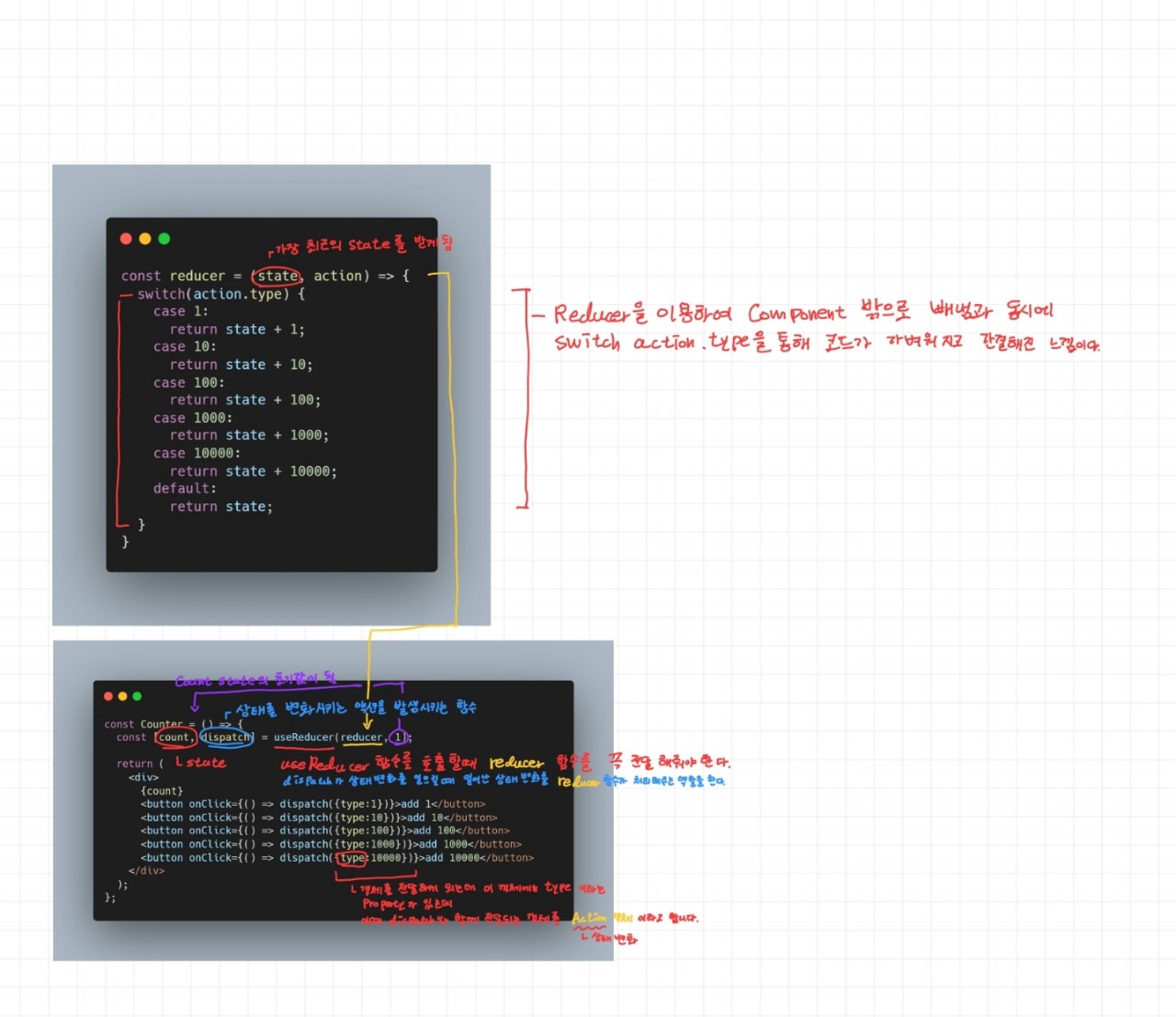The height and width of the screenshot is (1017, 1176).
Task: Click the opening '<div>' tag line
Action: tap(143, 777)
